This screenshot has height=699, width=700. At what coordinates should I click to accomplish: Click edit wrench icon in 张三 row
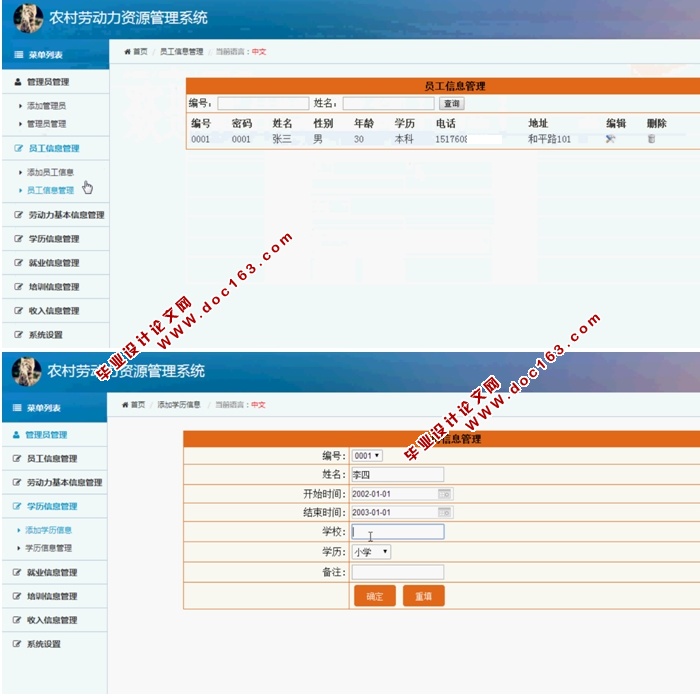tap(610, 139)
